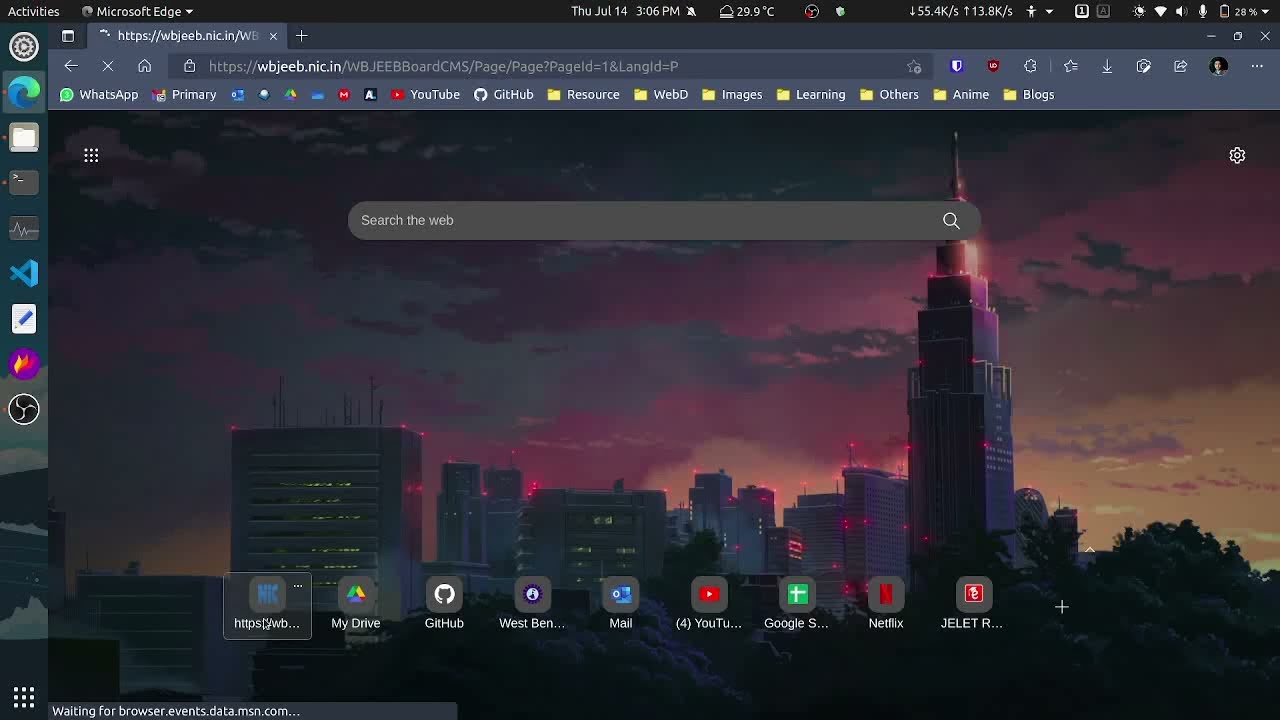Viewport: 1280px width, 720px height.
Task: Open the network speed indicator
Action: click(x=960, y=11)
